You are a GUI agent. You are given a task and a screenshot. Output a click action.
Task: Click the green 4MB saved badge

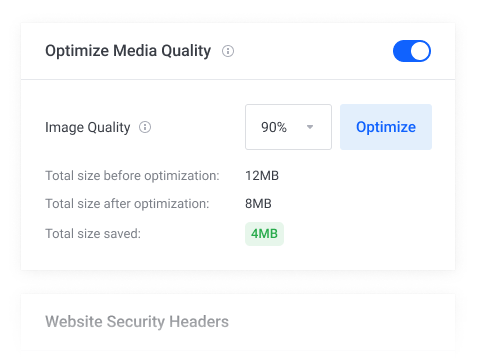(264, 234)
